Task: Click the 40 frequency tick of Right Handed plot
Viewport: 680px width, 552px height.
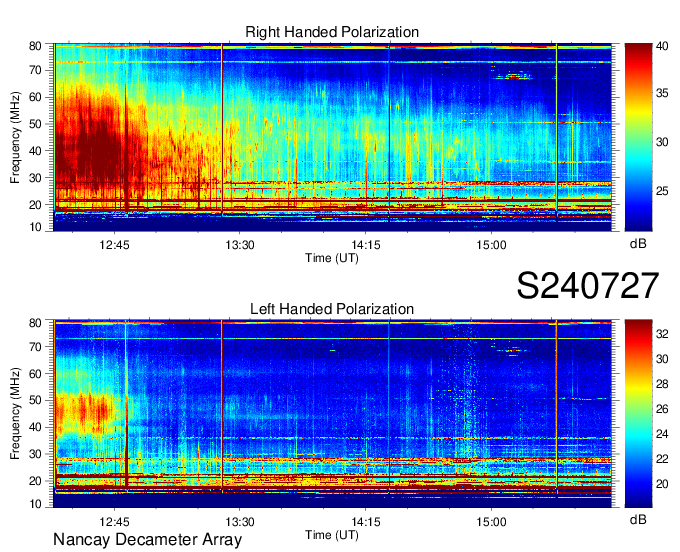Action: (x=35, y=151)
